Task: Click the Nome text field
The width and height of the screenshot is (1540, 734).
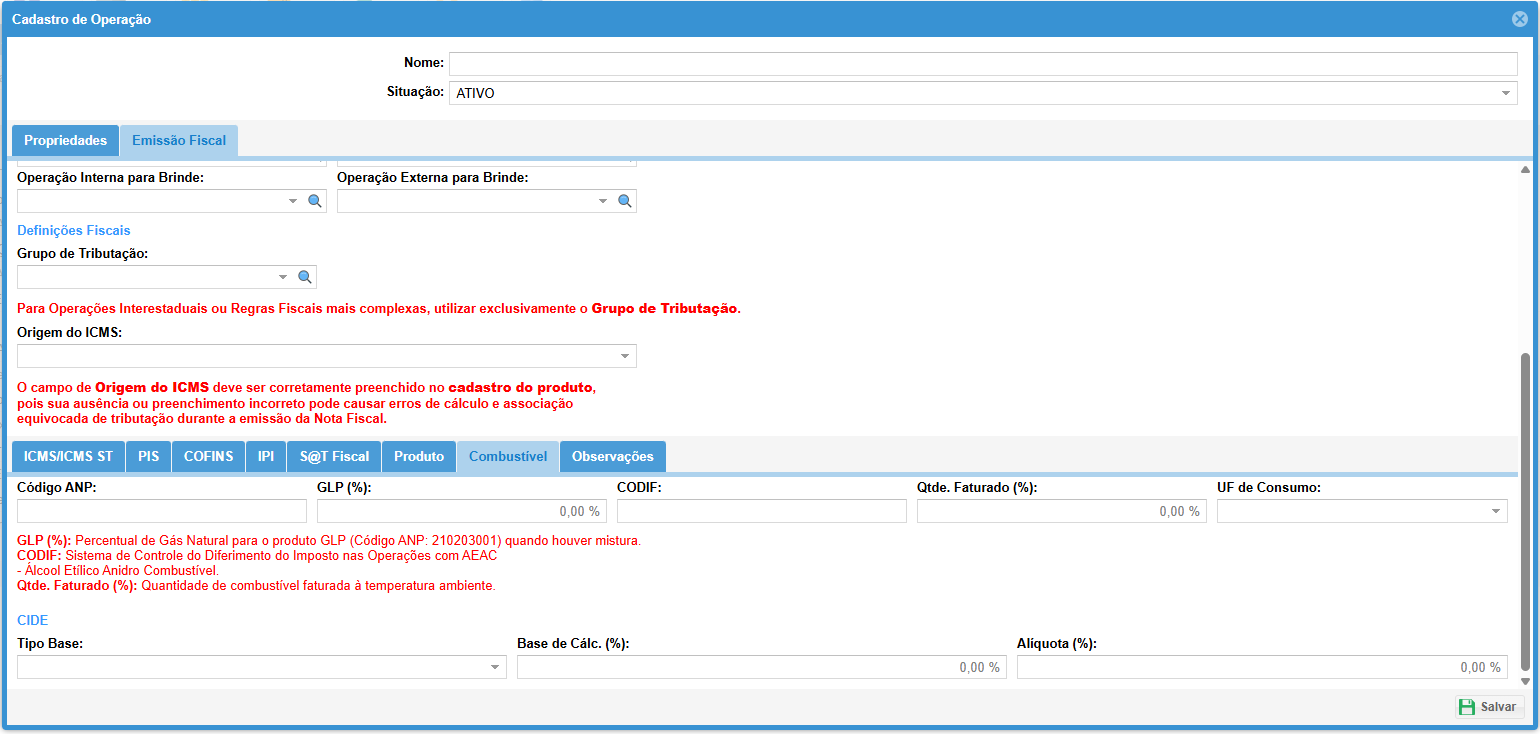Action: click(982, 64)
